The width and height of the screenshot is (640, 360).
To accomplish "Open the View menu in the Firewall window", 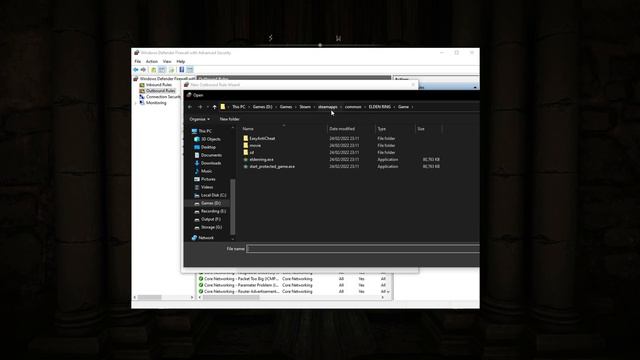I will click(x=167, y=61).
